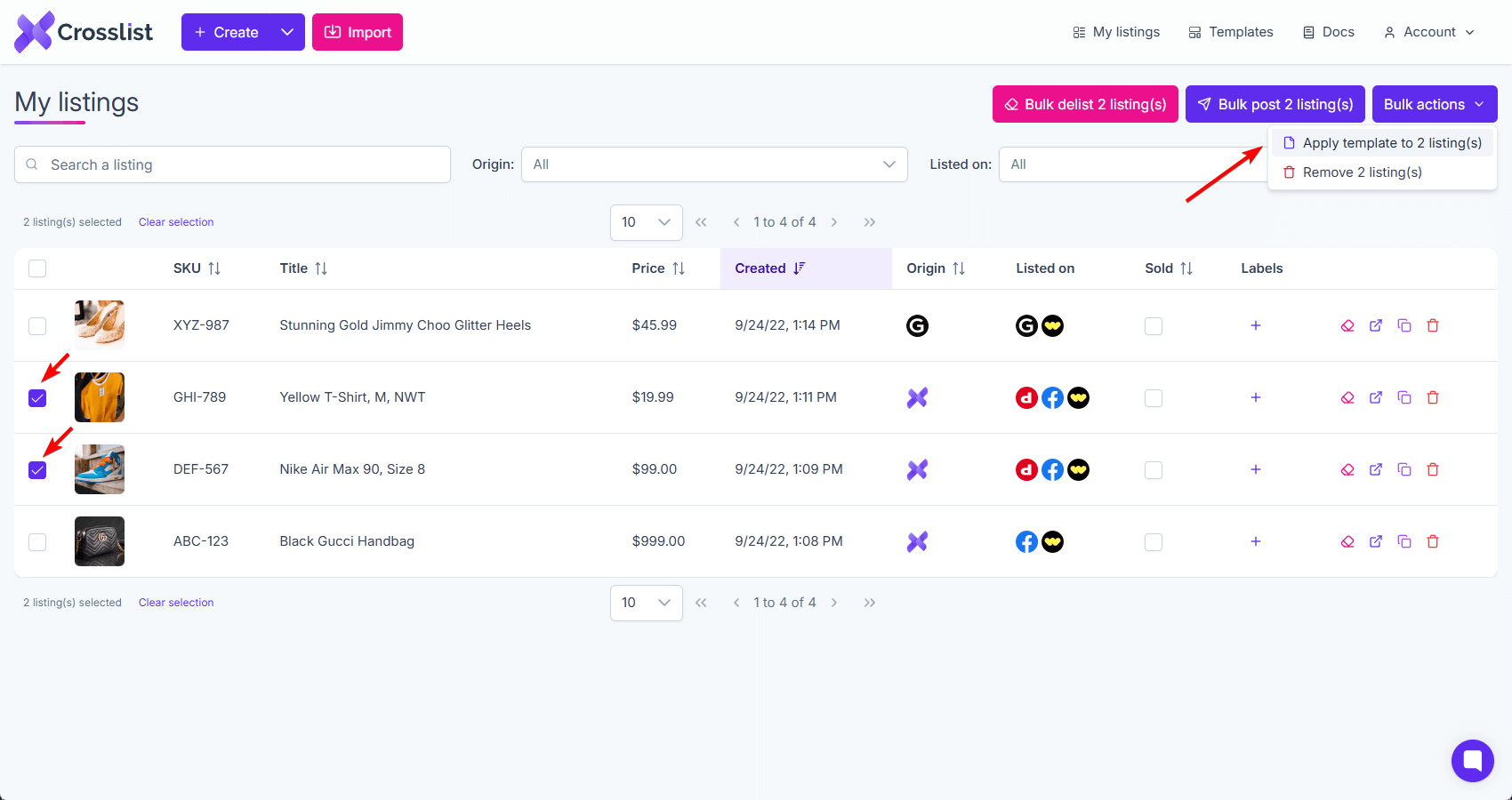This screenshot has width=1512, height=800.
Task: Open the chat support bubble
Action: (1473, 761)
